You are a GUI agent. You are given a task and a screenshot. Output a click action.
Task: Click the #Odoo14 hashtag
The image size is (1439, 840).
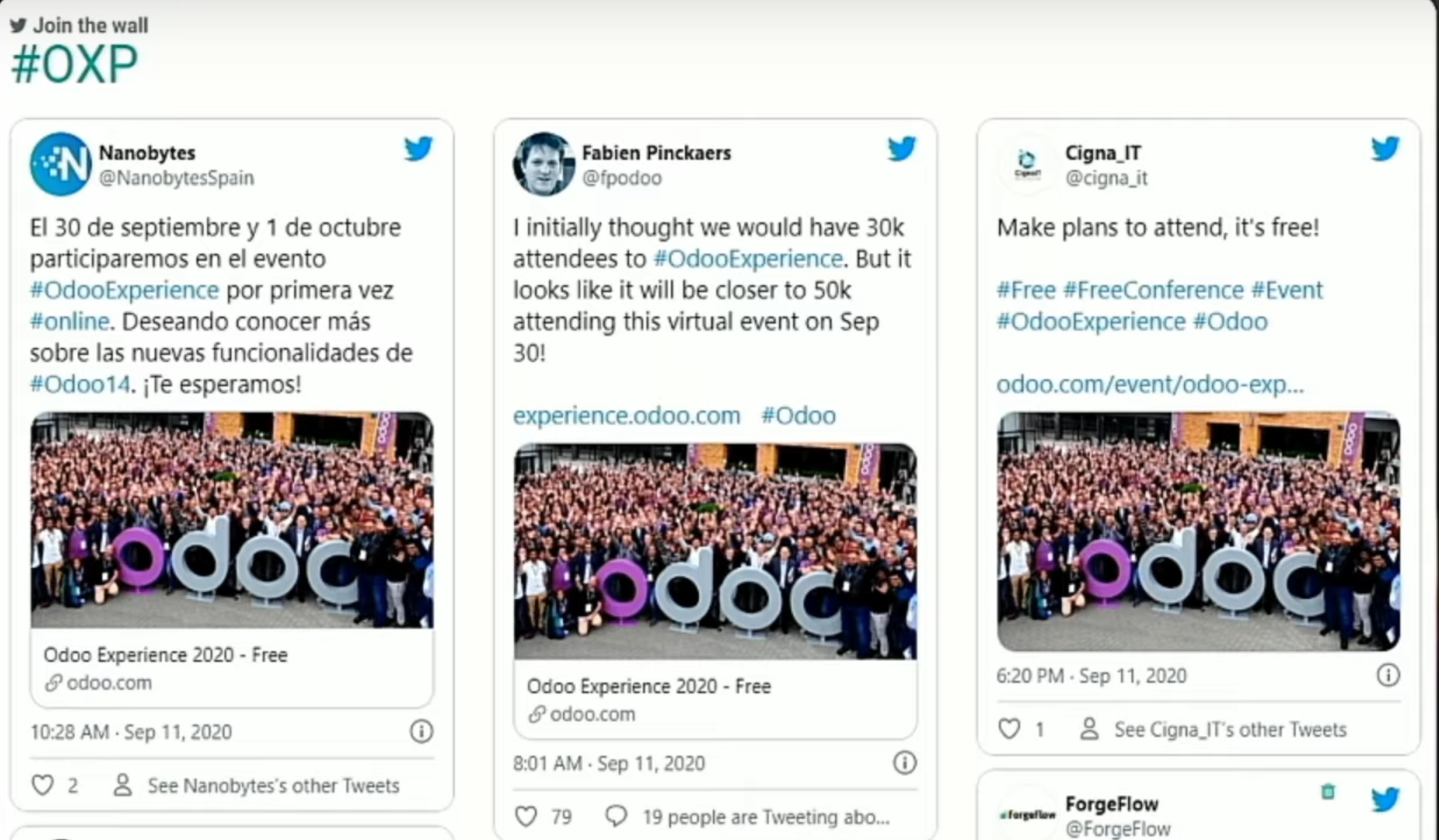click(80, 384)
